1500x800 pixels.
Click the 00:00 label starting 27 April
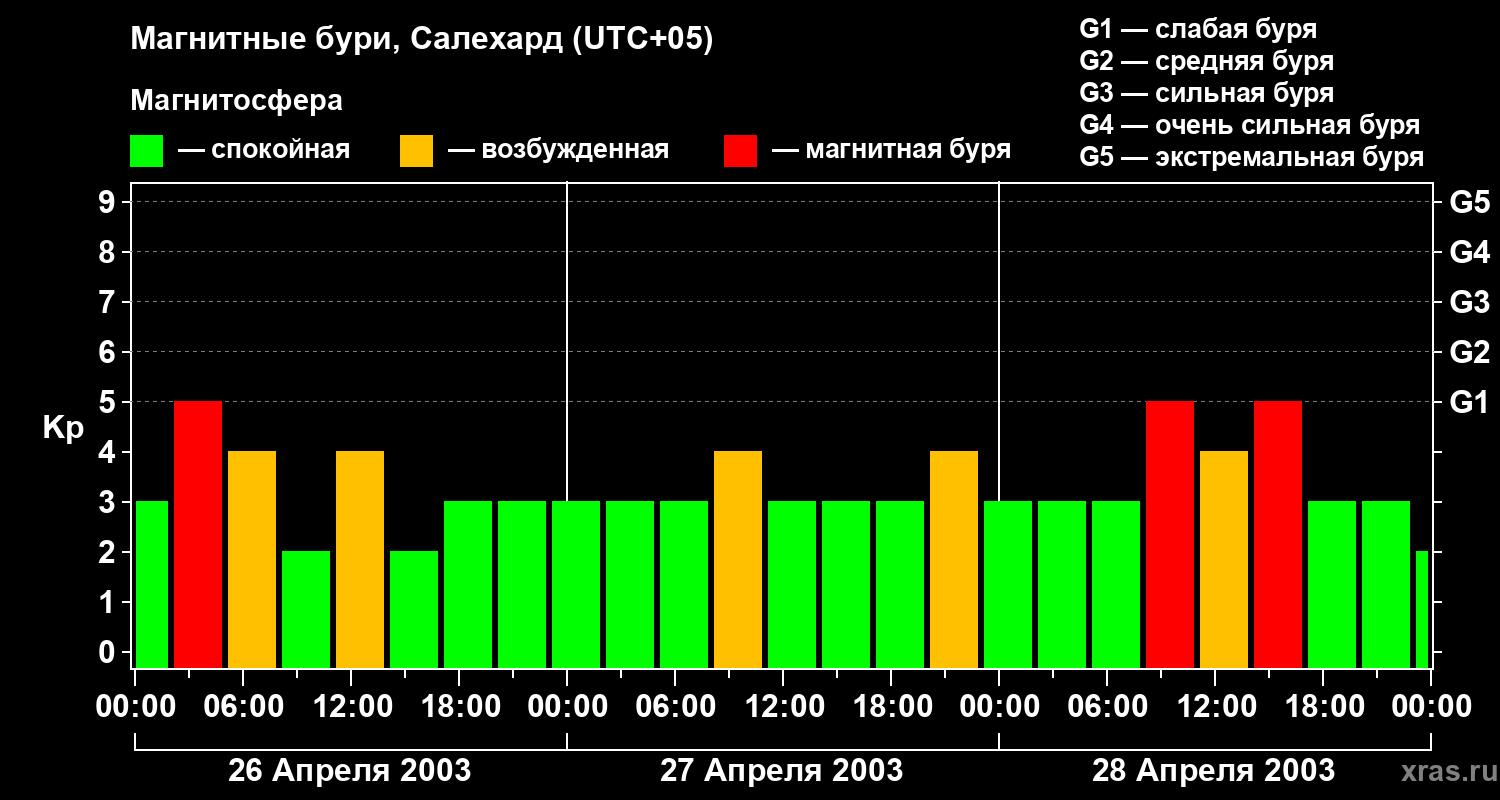568,706
